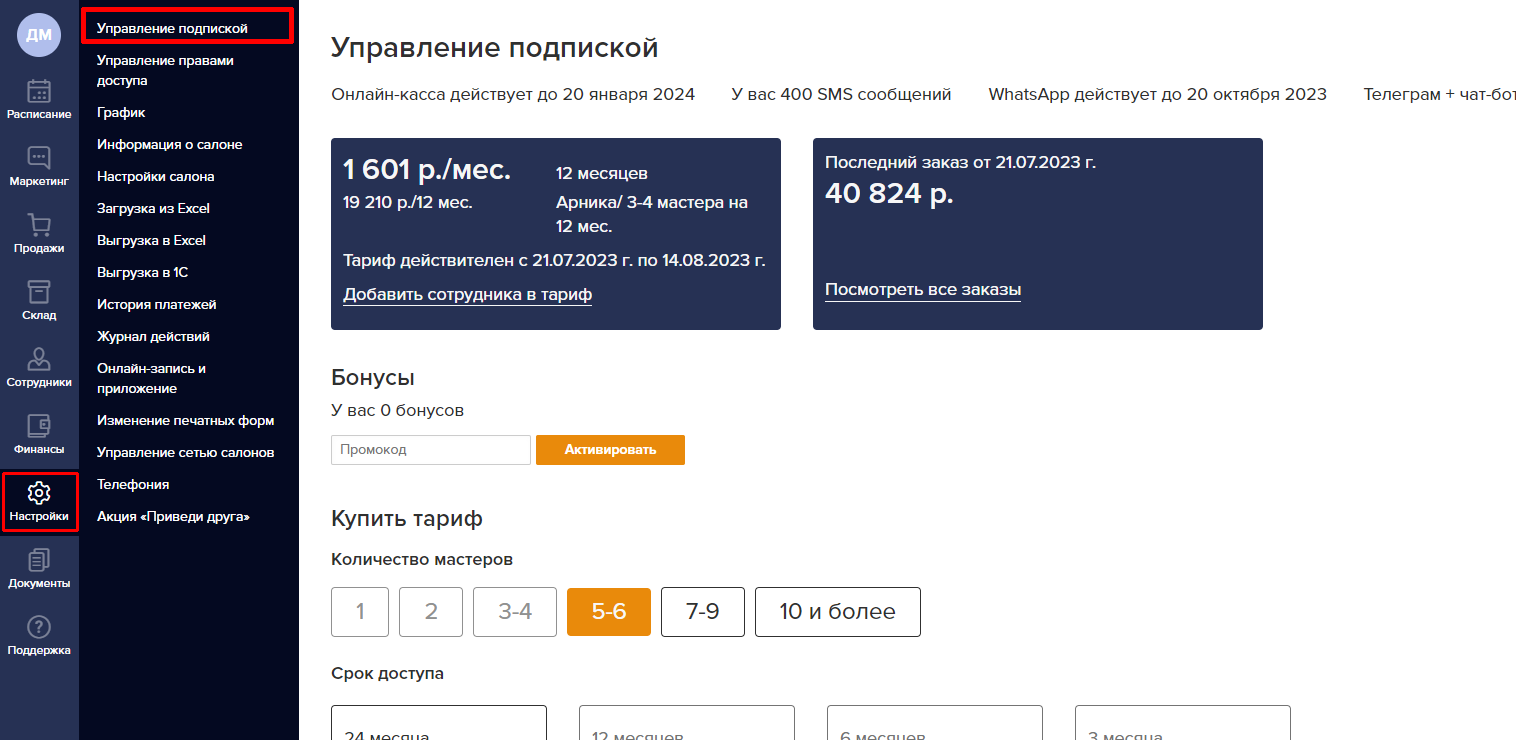1516x740 pixels.
Task: Open График settings page
Action: point(121,112)
